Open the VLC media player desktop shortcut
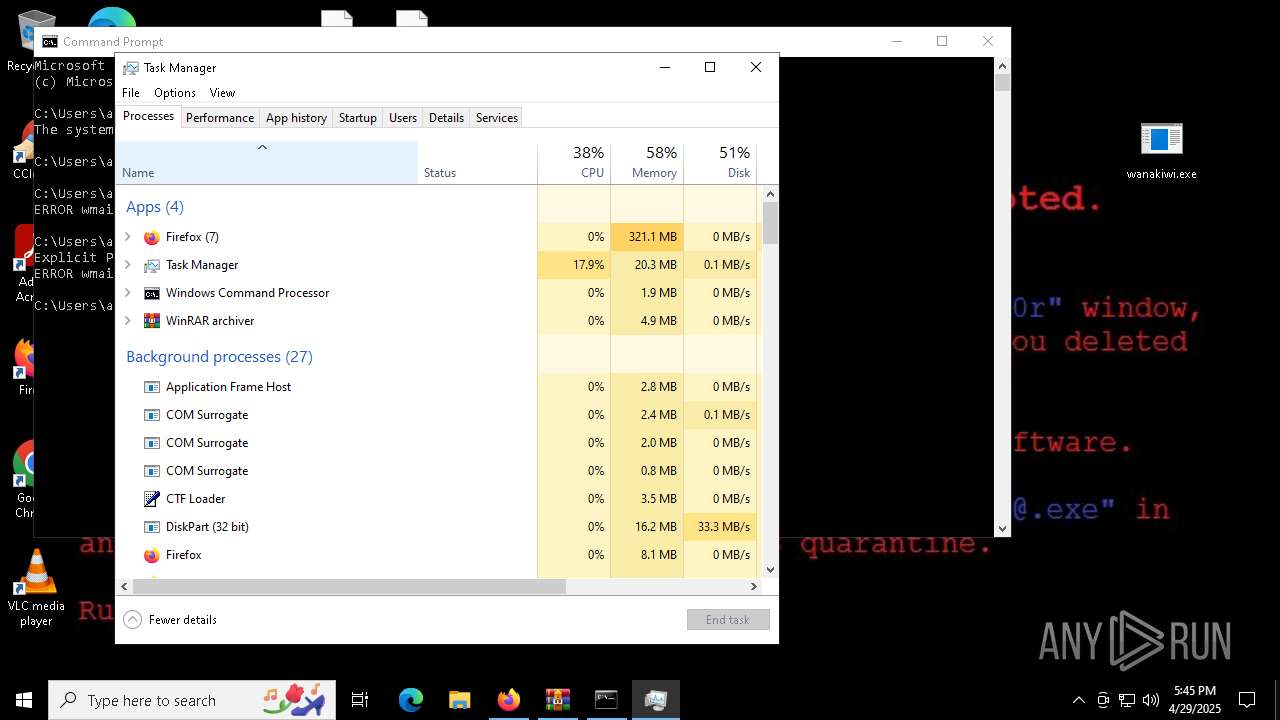This screenshot has width=1280, height=720. (x=36, y=589)
